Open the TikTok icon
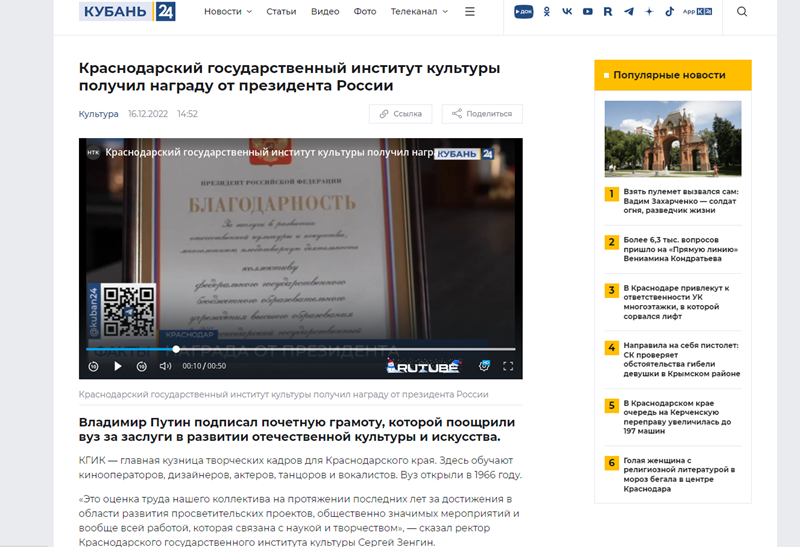 pyautogui.click(x=669, y=11)
